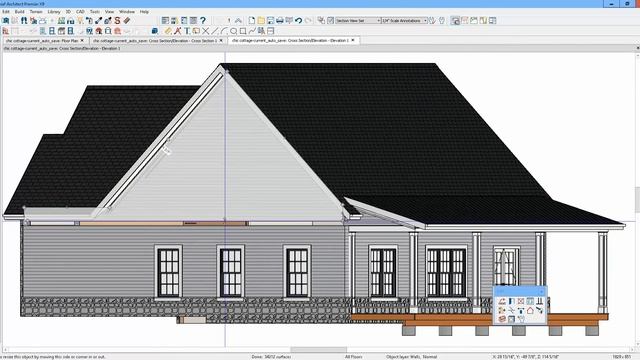The image size is (640, 360).
Task: Open the Build menu
Action: (x=19, y=12)
